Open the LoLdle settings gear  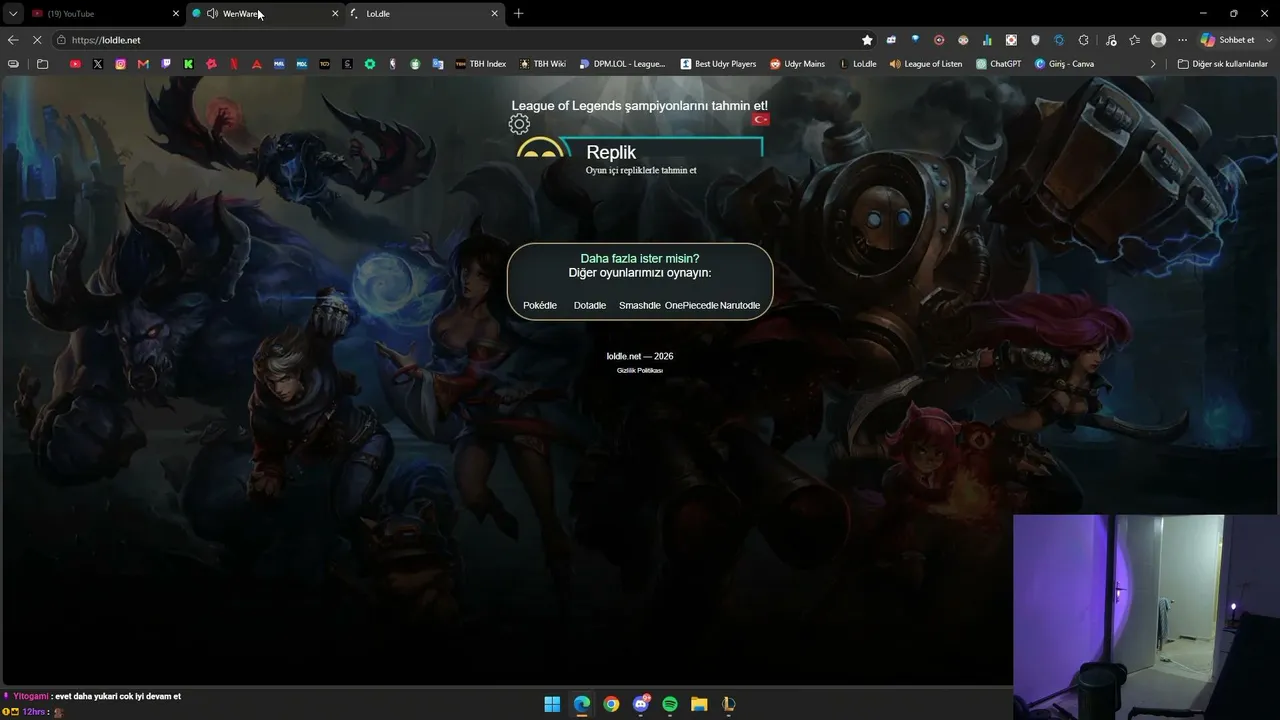click(x=519, y=125)
